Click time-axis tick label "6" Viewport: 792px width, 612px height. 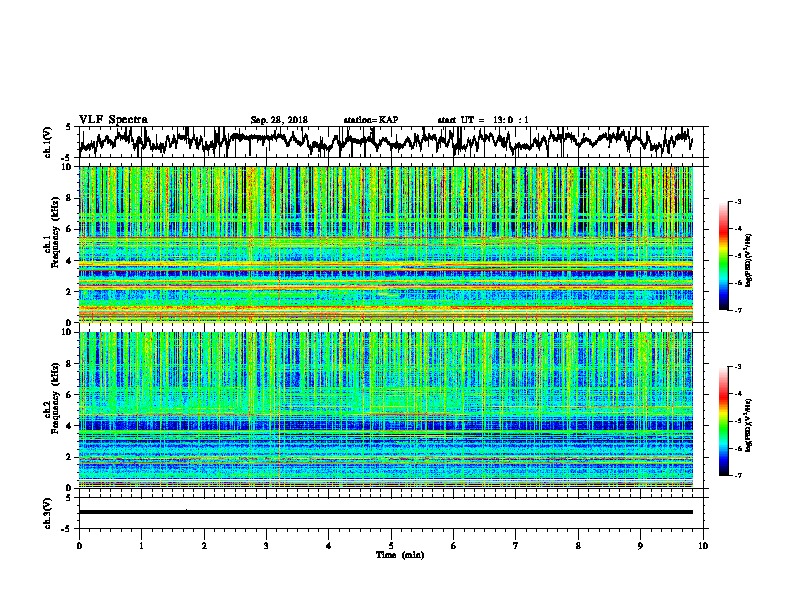click(454, 545)
